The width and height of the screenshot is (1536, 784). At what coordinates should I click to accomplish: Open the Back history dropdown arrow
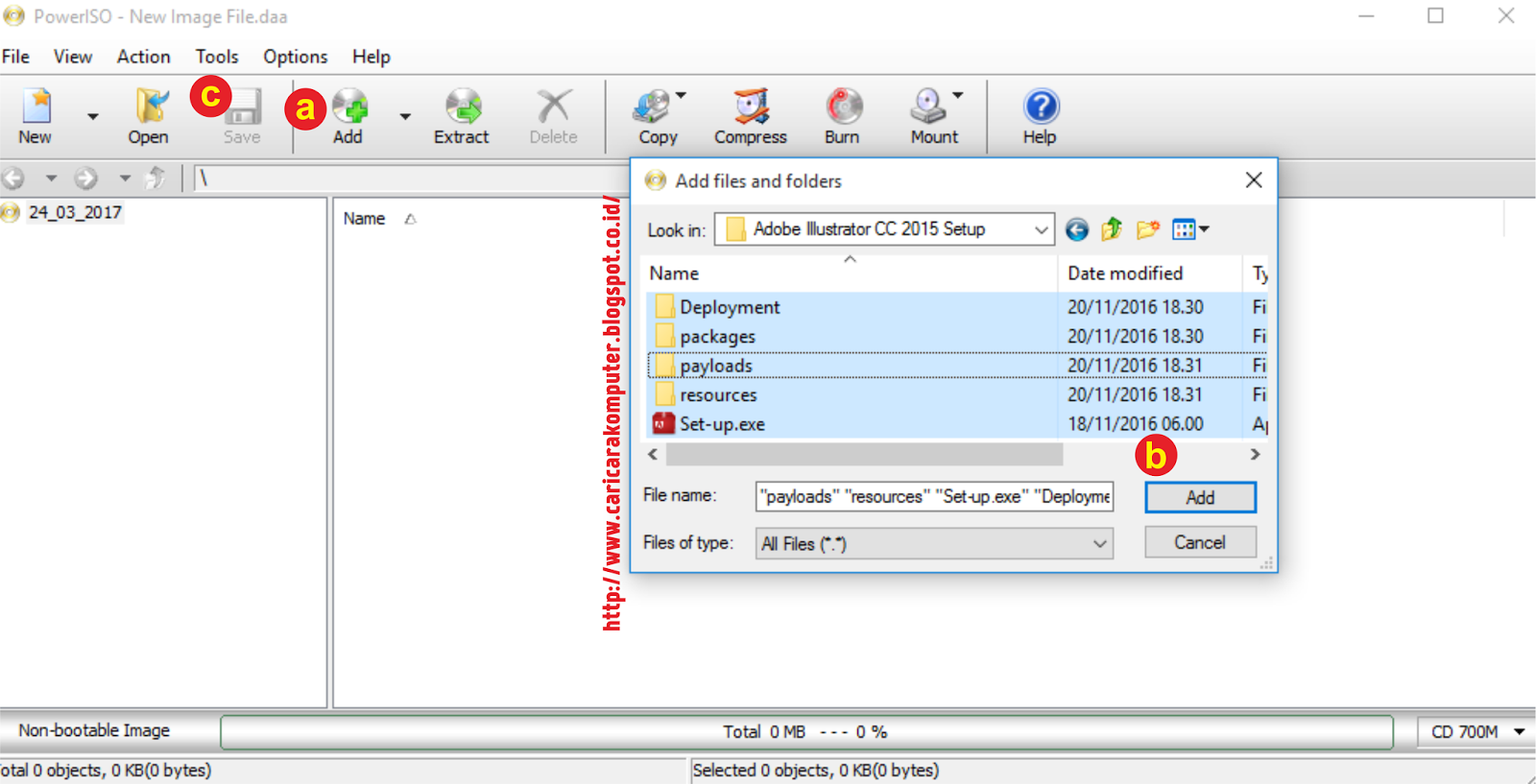click(51, 178)
